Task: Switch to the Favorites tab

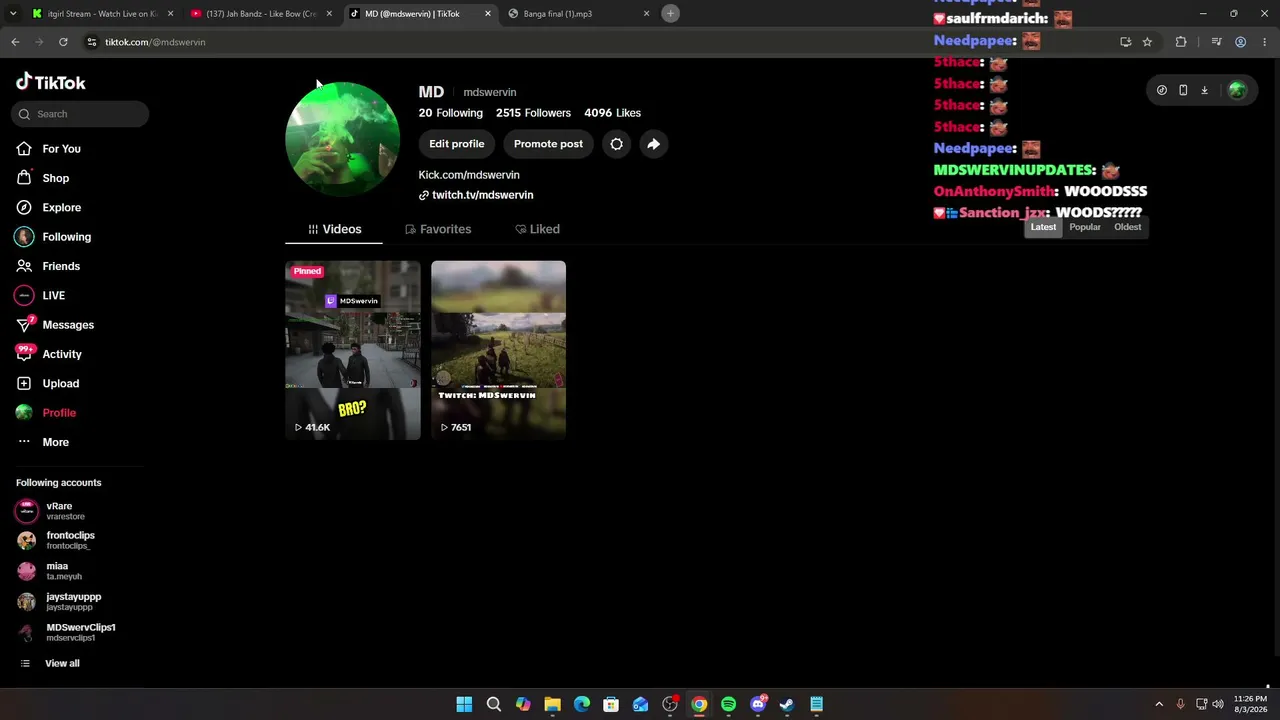Action: [x=438, y=229]
